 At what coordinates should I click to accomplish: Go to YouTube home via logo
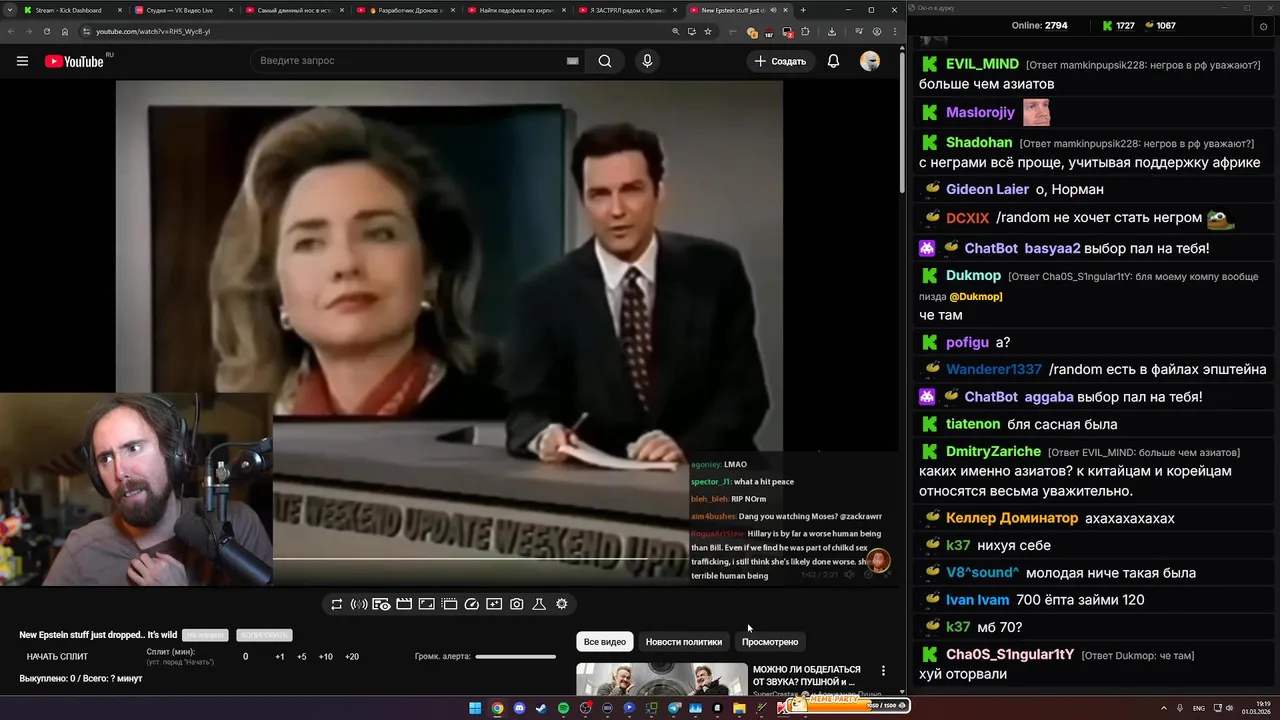point(74,61)
